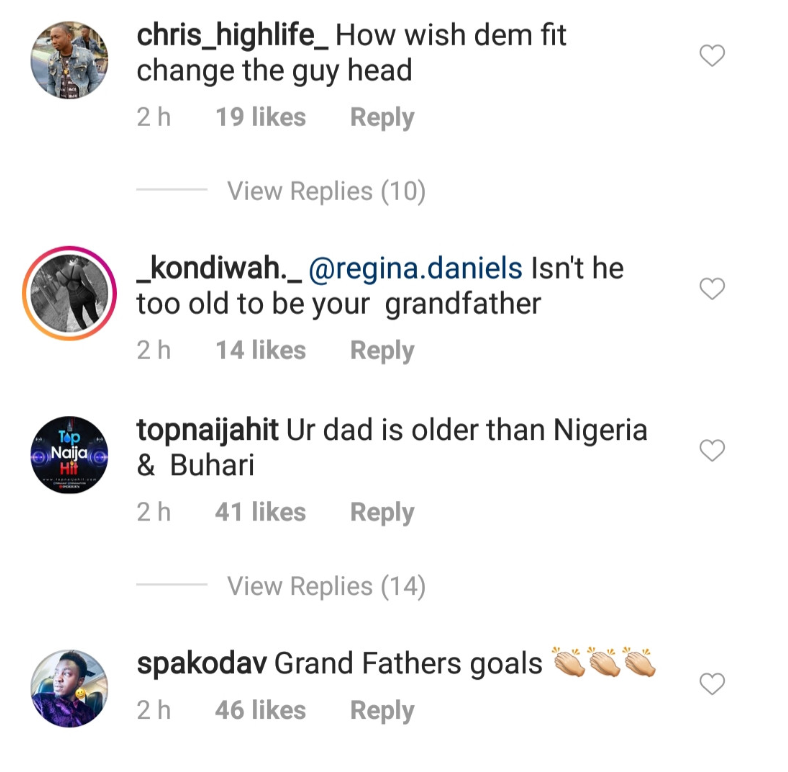This screenshot has height=772, width=788.
Task: Tap heart icon beside topnaijahit comment
Action: click(711, 451)
